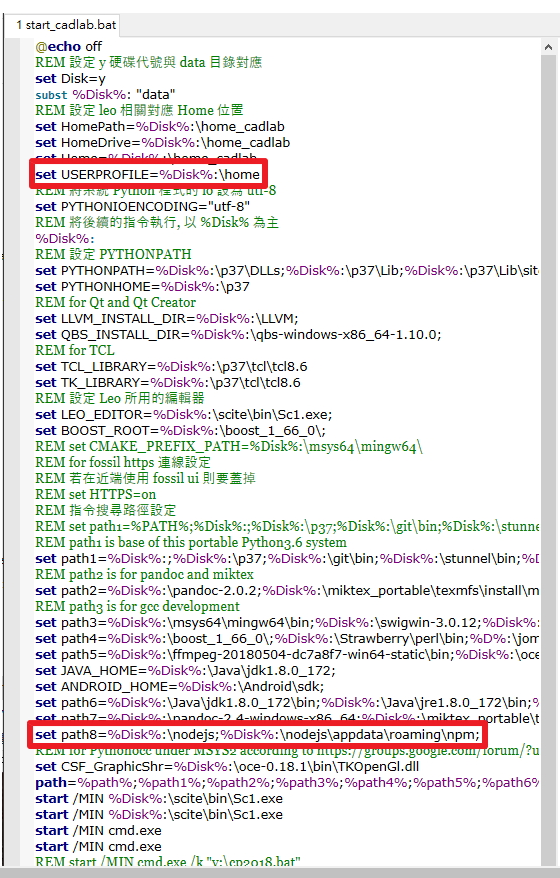This screenshot has height=878, width=560.
Task: Click the highlighted path8 nodejs line
Action: pos(257,734)
